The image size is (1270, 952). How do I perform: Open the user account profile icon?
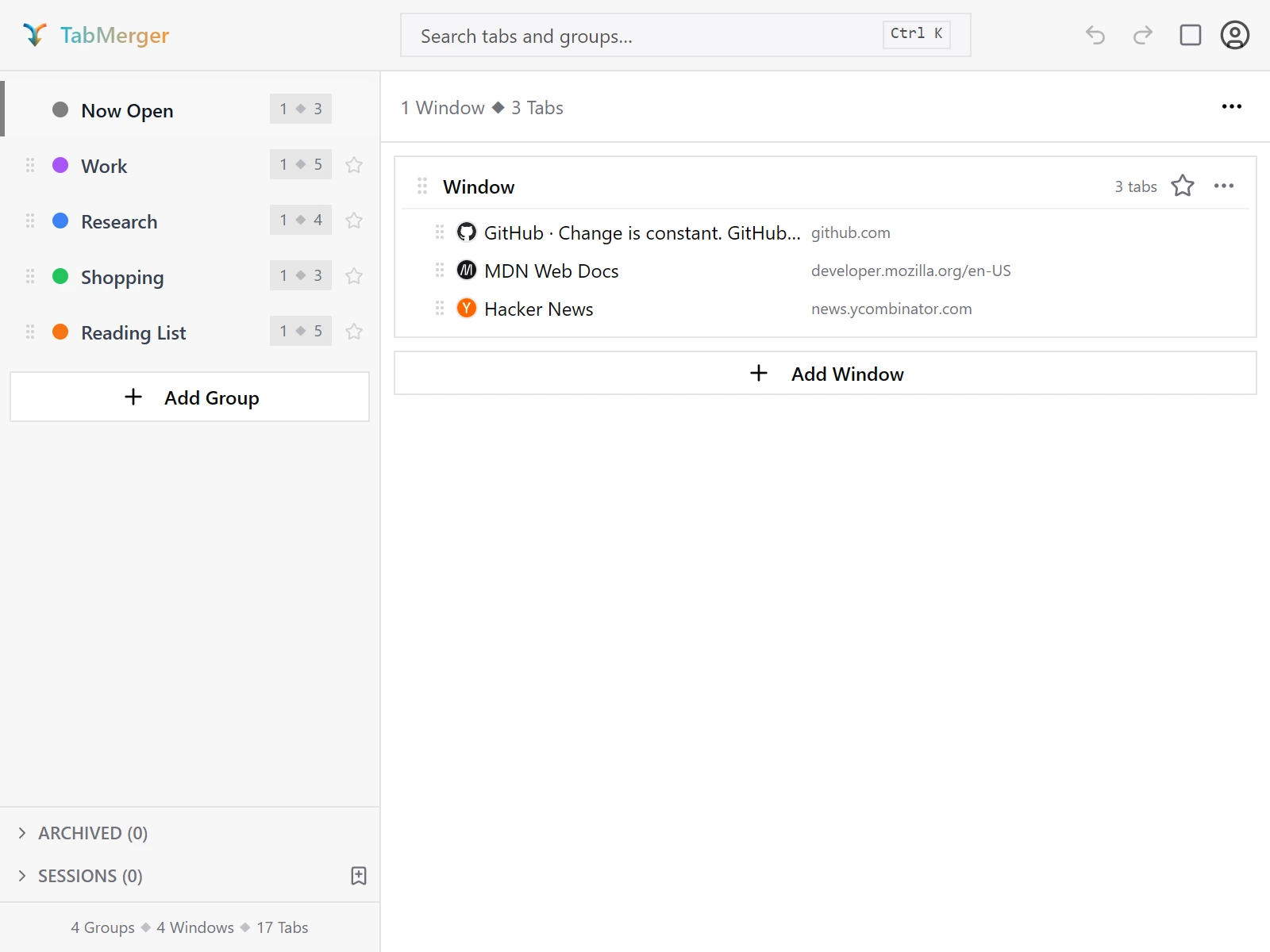1235,35
